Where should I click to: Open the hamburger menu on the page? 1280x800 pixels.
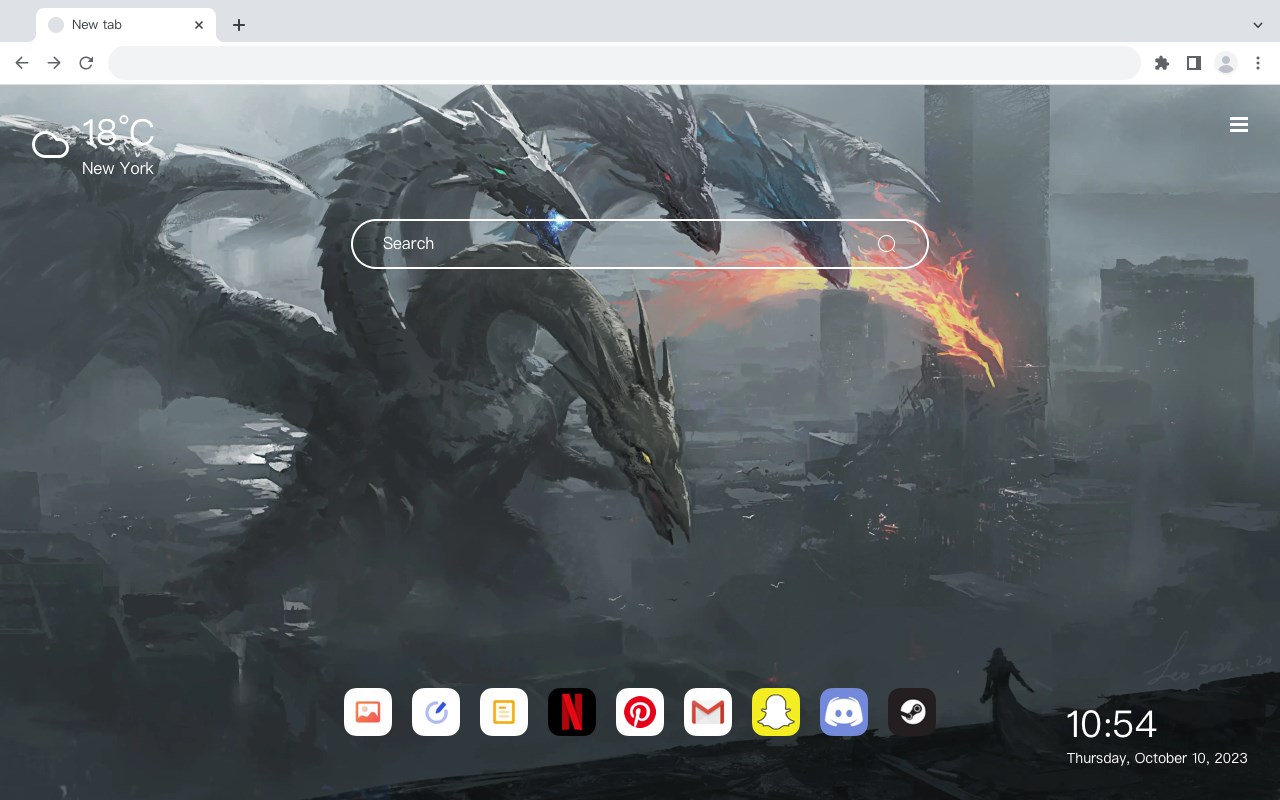pyautogui.click(x=1239, y=125)
